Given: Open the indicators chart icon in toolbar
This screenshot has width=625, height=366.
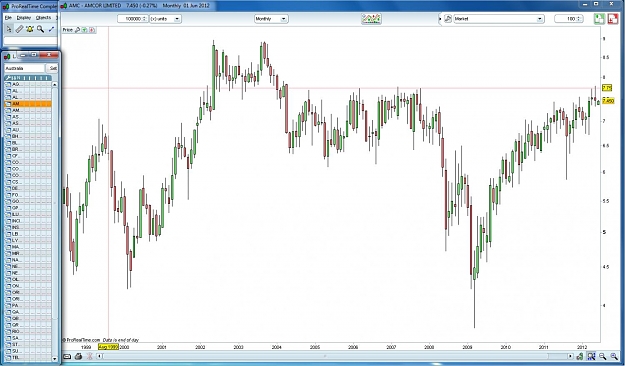Looking at the screenshot, I should click(371, 19).
